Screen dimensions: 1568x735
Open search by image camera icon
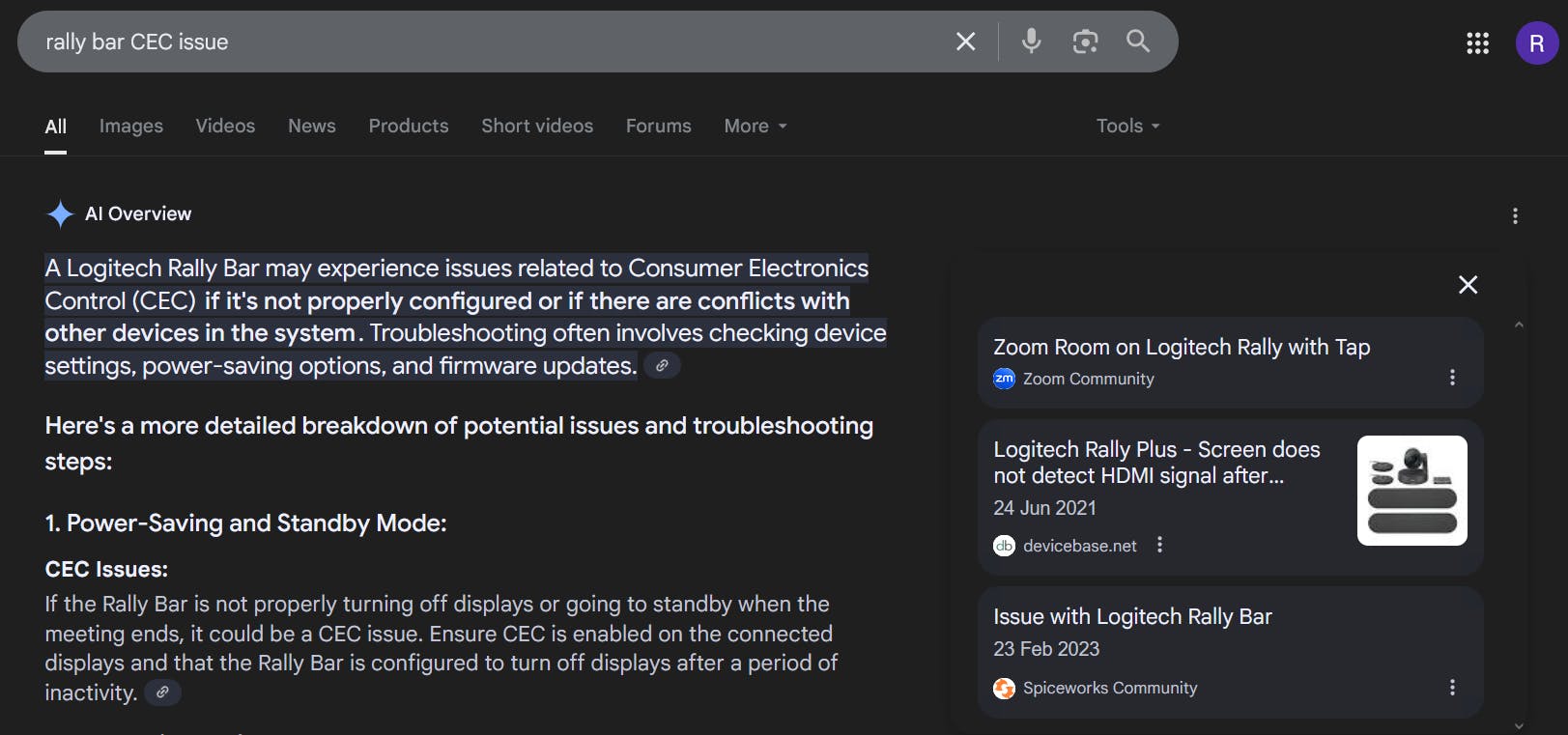(x=1085, y=42)
